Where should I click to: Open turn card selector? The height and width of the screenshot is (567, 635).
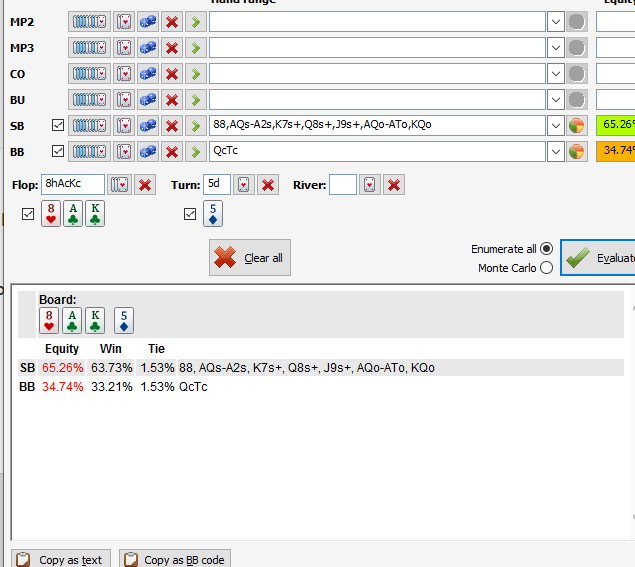(243, 185)
